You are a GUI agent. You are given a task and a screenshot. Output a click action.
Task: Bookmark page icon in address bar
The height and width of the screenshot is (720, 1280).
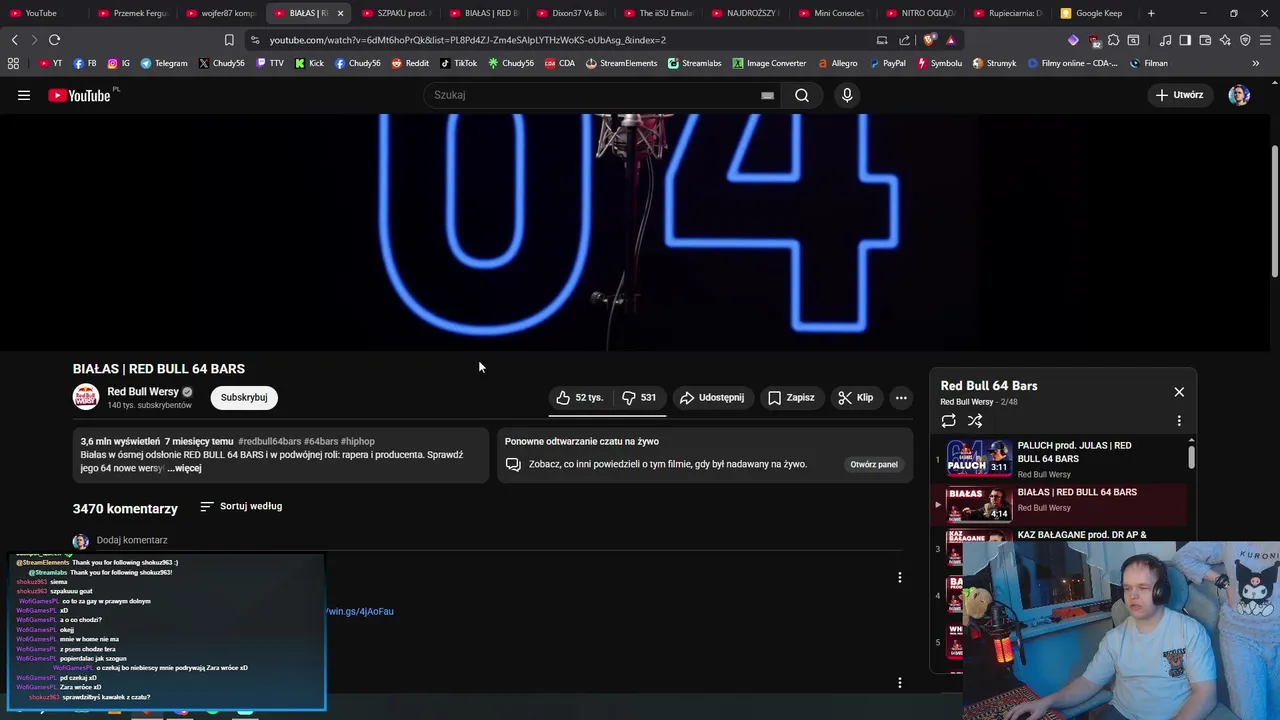229,40
